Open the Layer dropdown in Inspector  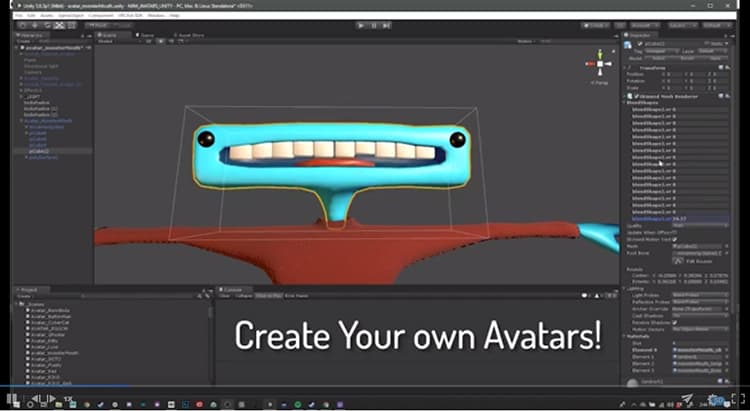712,51
